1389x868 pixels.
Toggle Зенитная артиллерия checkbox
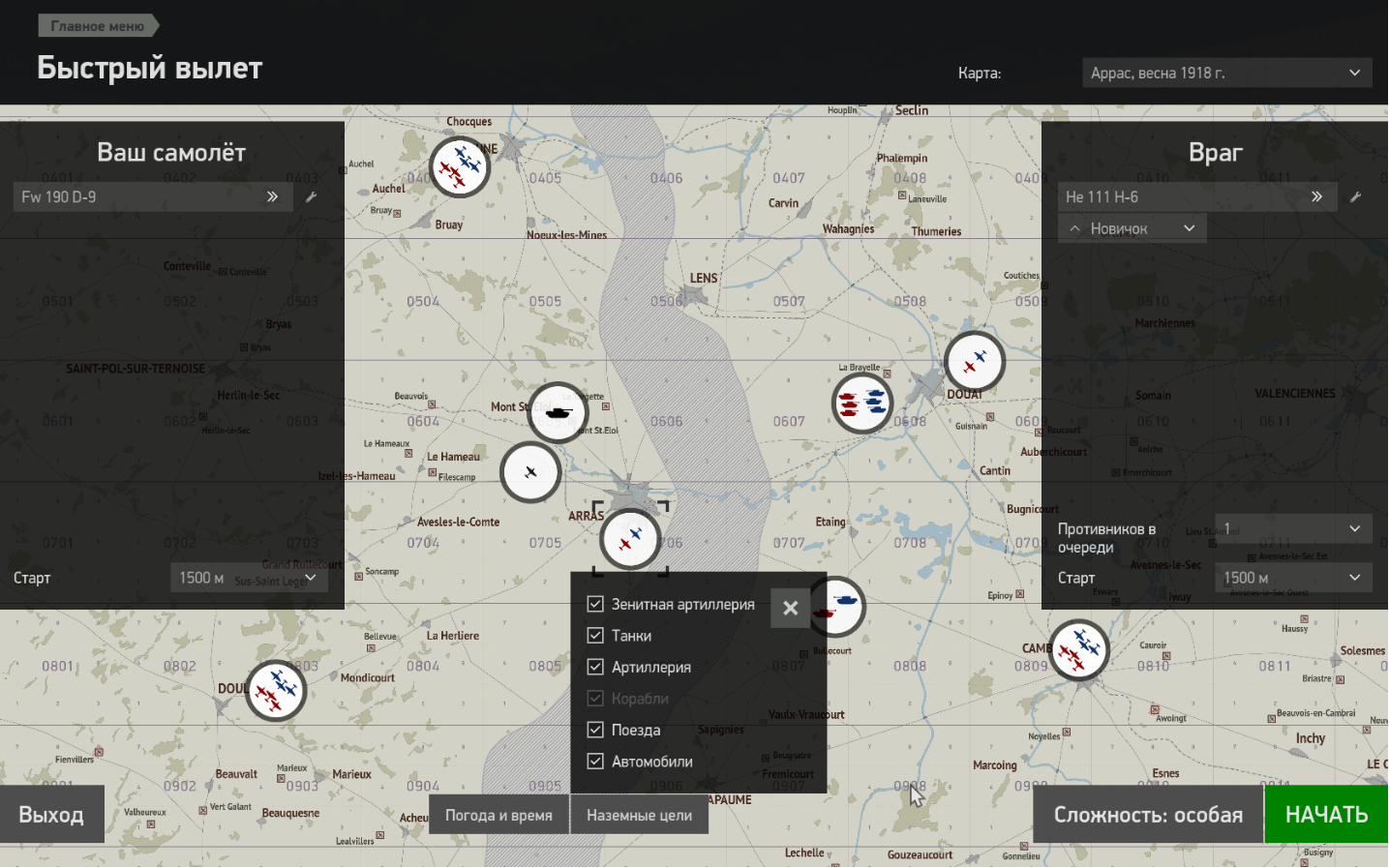(x=595, y=604)
